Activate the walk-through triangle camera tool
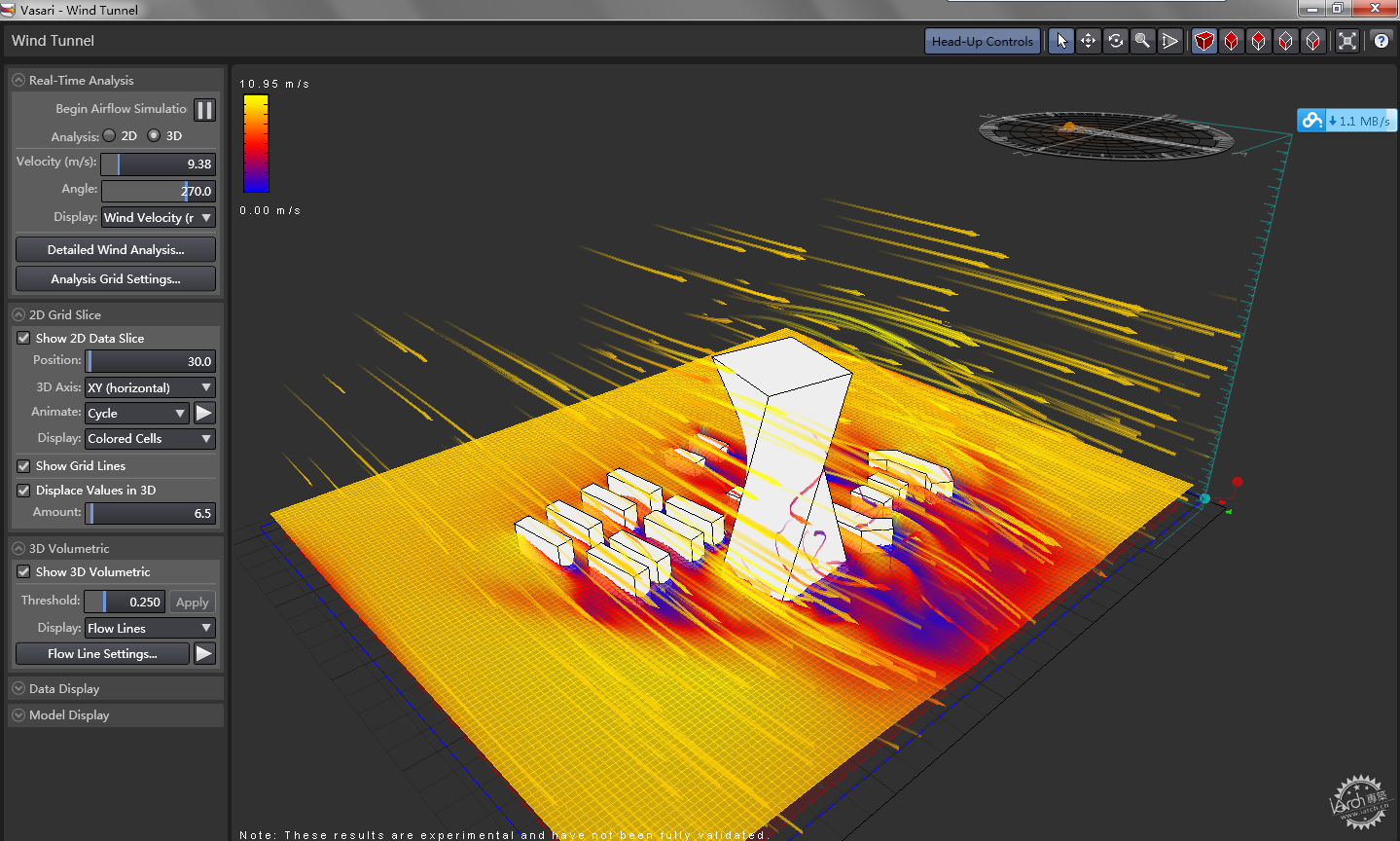Image resolution: width=1400 pixels, height=841 pixels. click(x=1170, y=41)
